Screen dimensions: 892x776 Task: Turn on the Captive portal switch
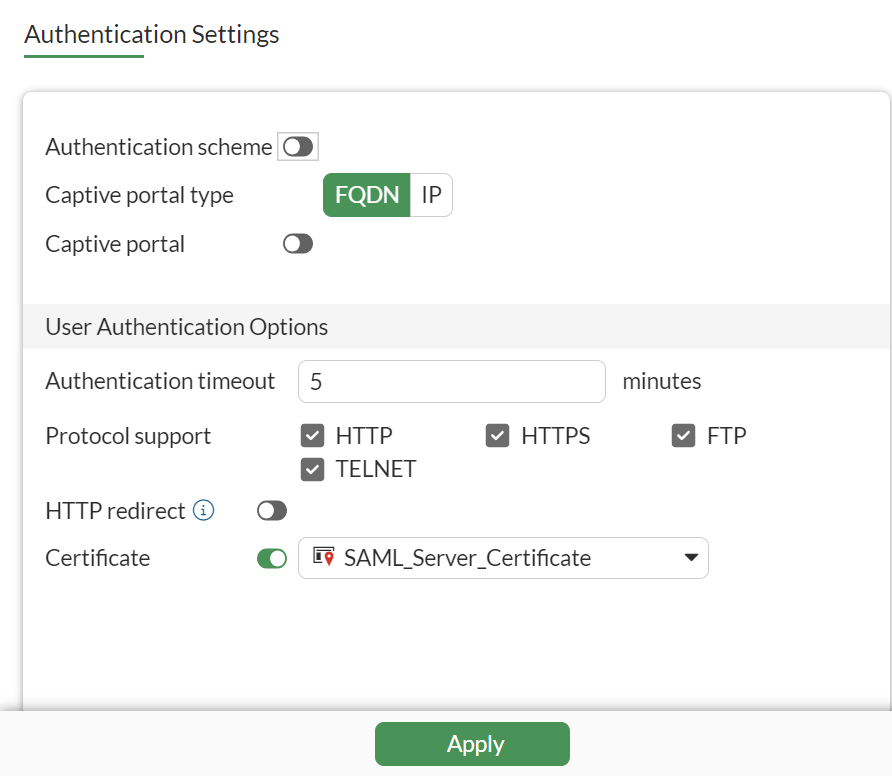tap(297, 243)
